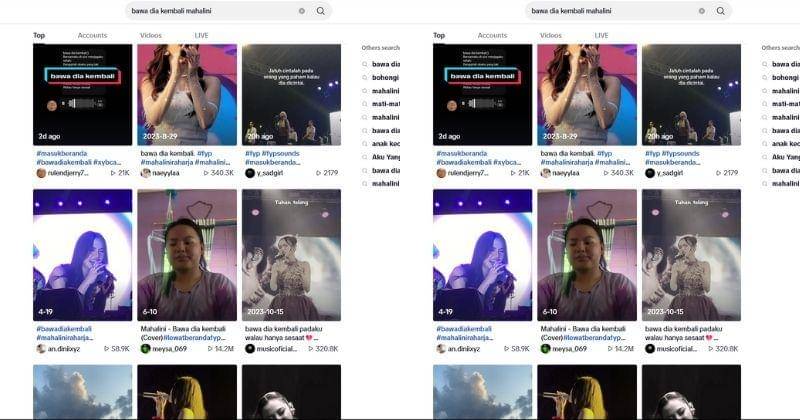
Task: Click the search magnifier icon in the right pane
Action: (720, 11)
